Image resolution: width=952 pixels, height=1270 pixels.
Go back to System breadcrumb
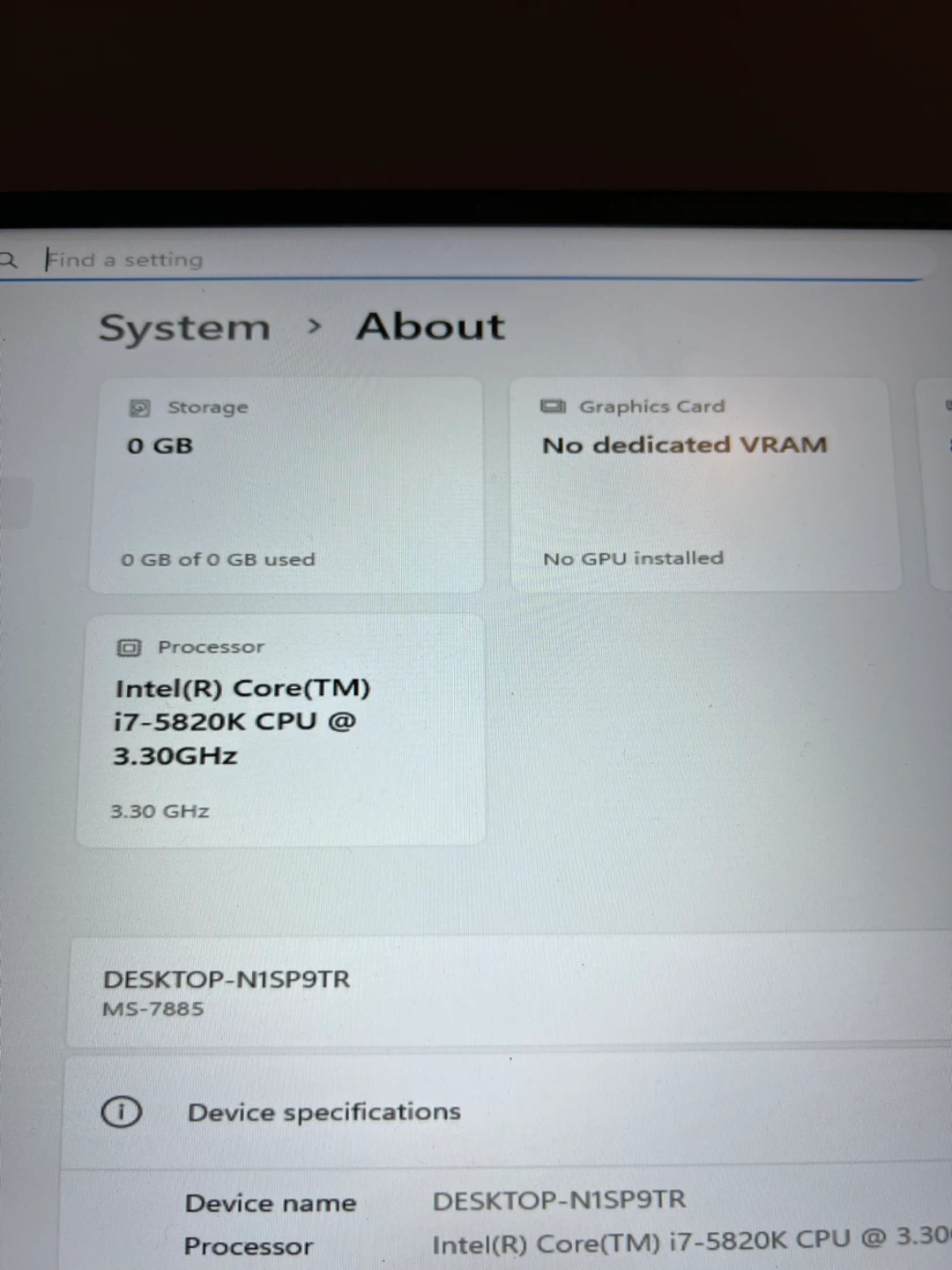(184, 328)
